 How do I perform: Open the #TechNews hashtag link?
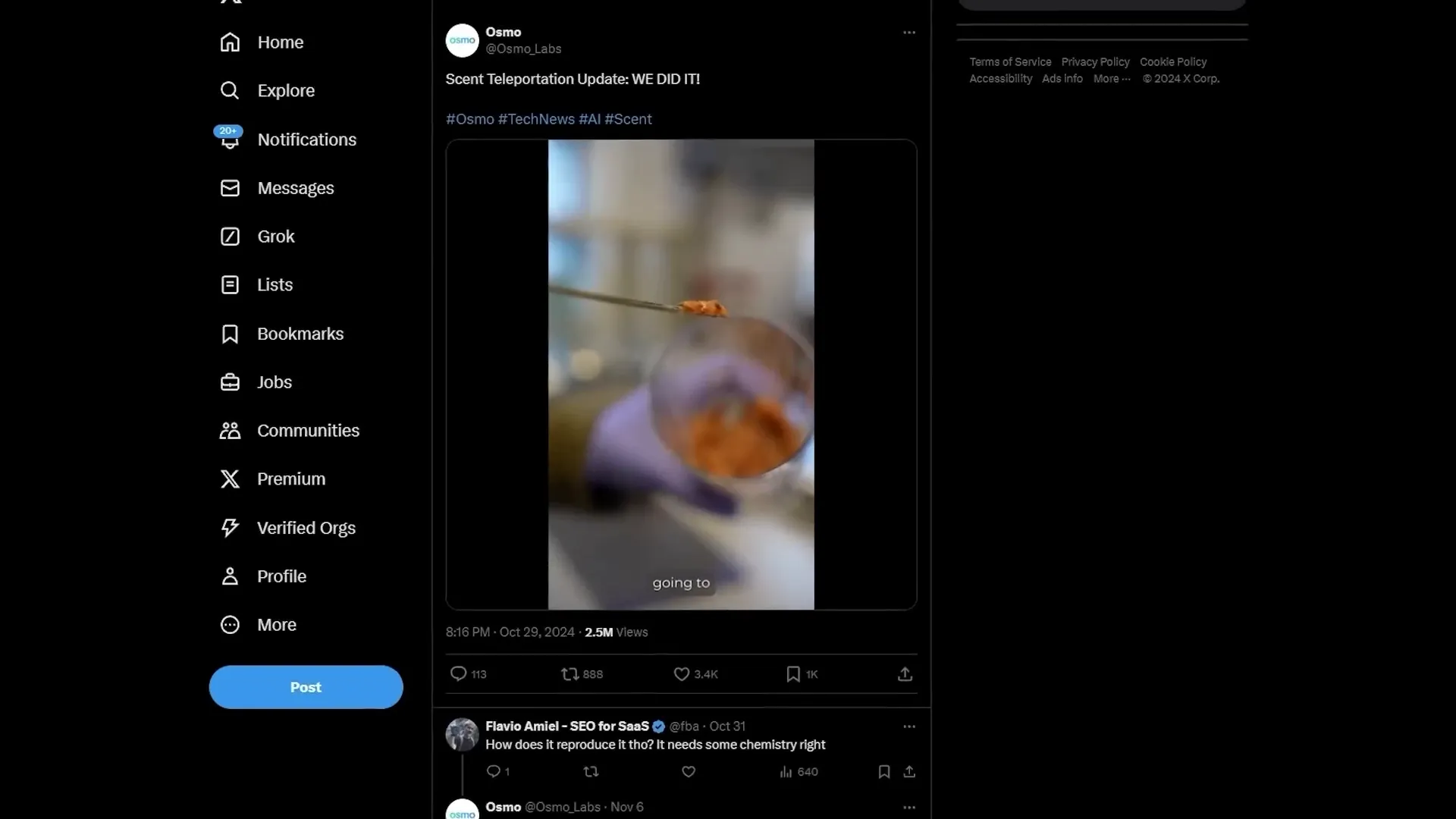(x=536, y=119)
